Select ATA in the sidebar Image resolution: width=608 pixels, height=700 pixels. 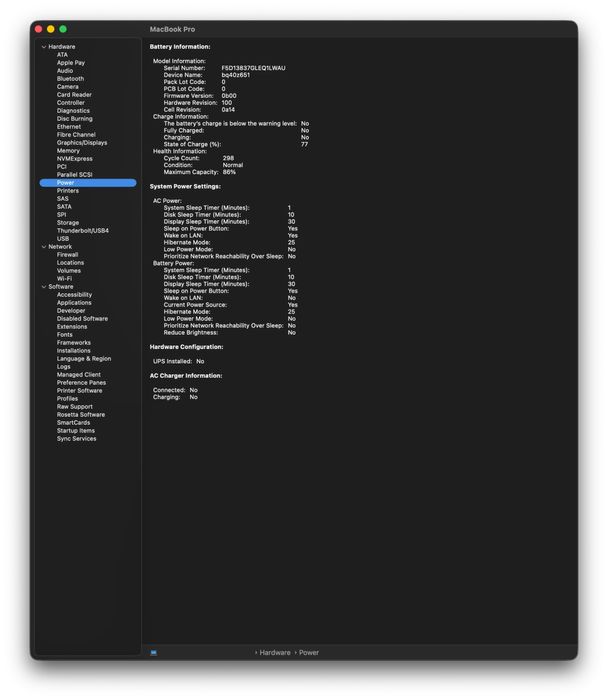click(62, 55)
